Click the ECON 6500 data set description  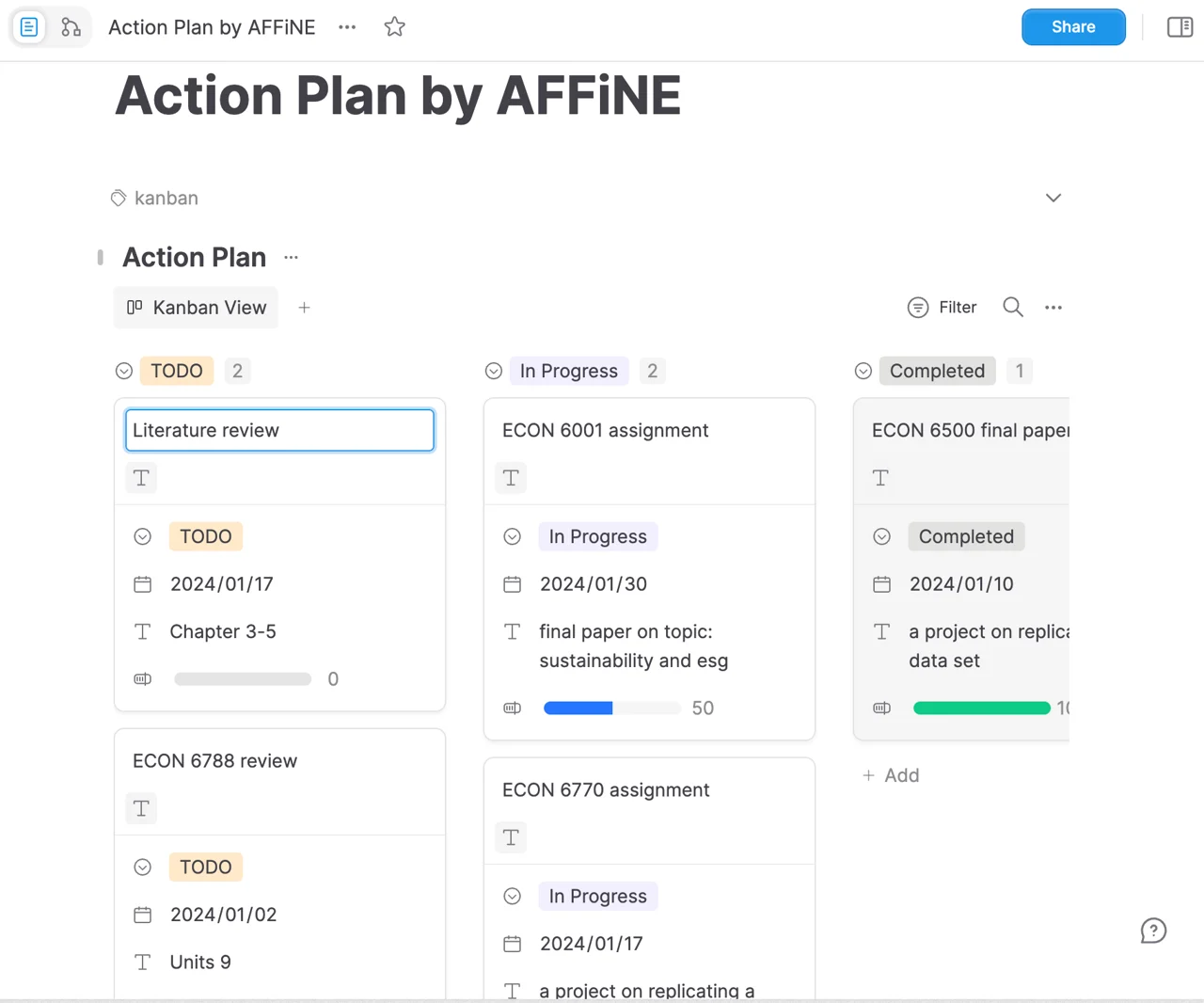tap(990, 646)
